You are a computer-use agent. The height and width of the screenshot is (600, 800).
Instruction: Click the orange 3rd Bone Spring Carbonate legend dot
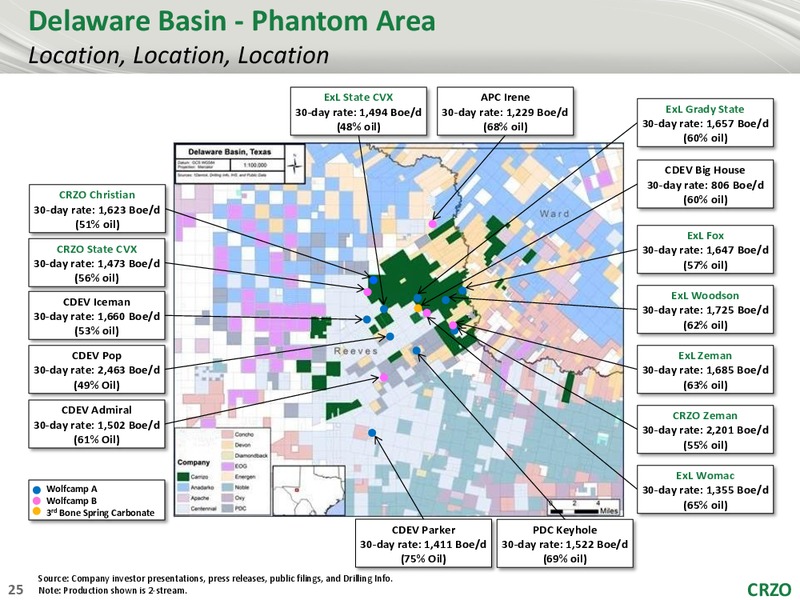pos(36,512)
